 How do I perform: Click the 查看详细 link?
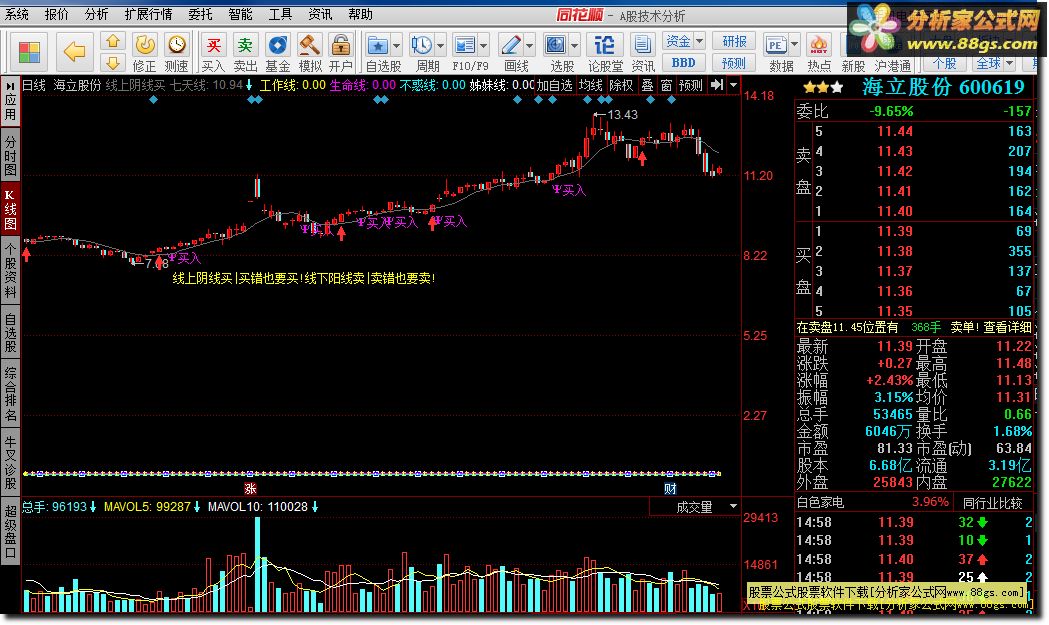coord(1007,327)
